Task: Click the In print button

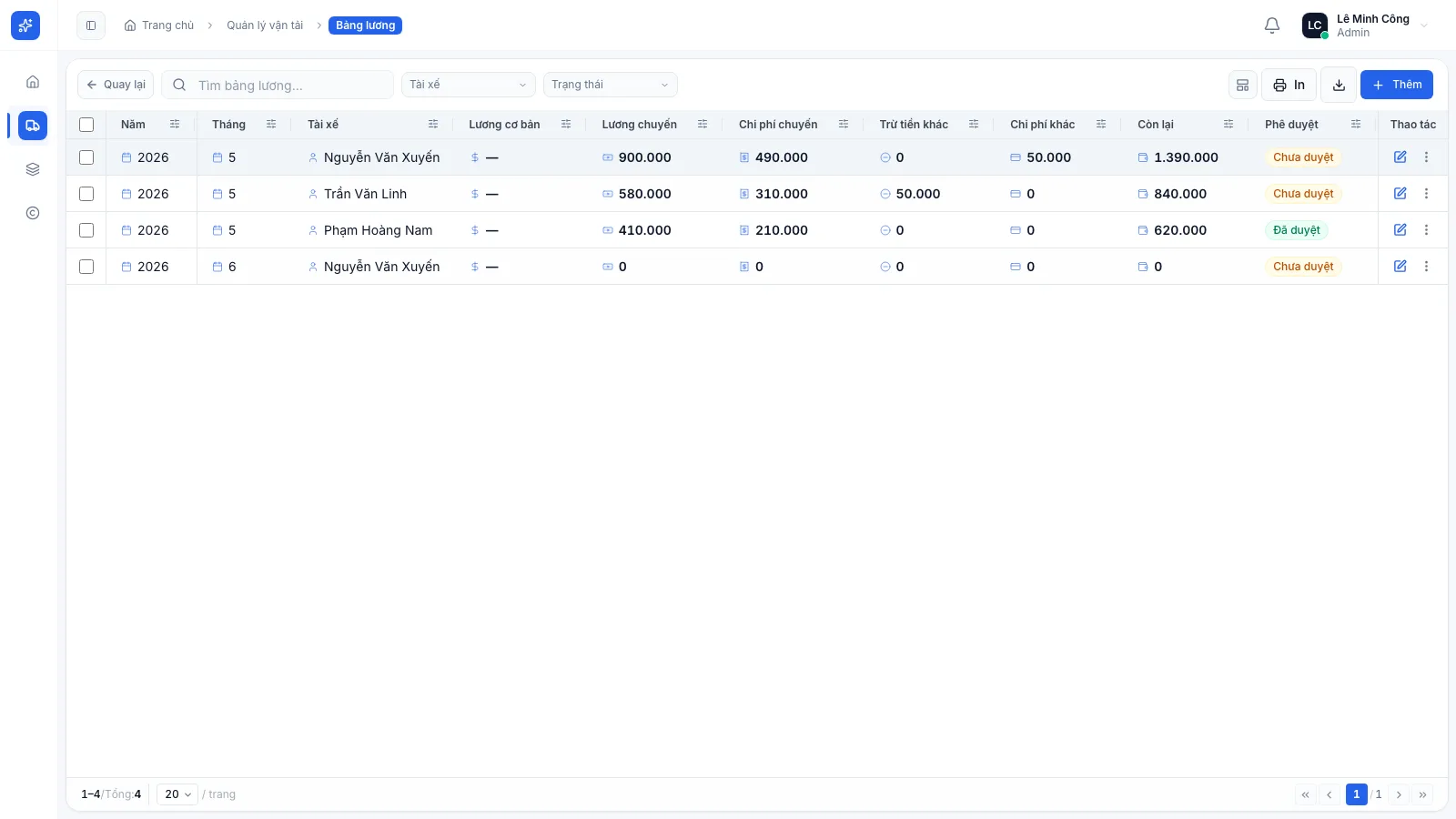Action: pyautogui.click(x=1289, y=85)
